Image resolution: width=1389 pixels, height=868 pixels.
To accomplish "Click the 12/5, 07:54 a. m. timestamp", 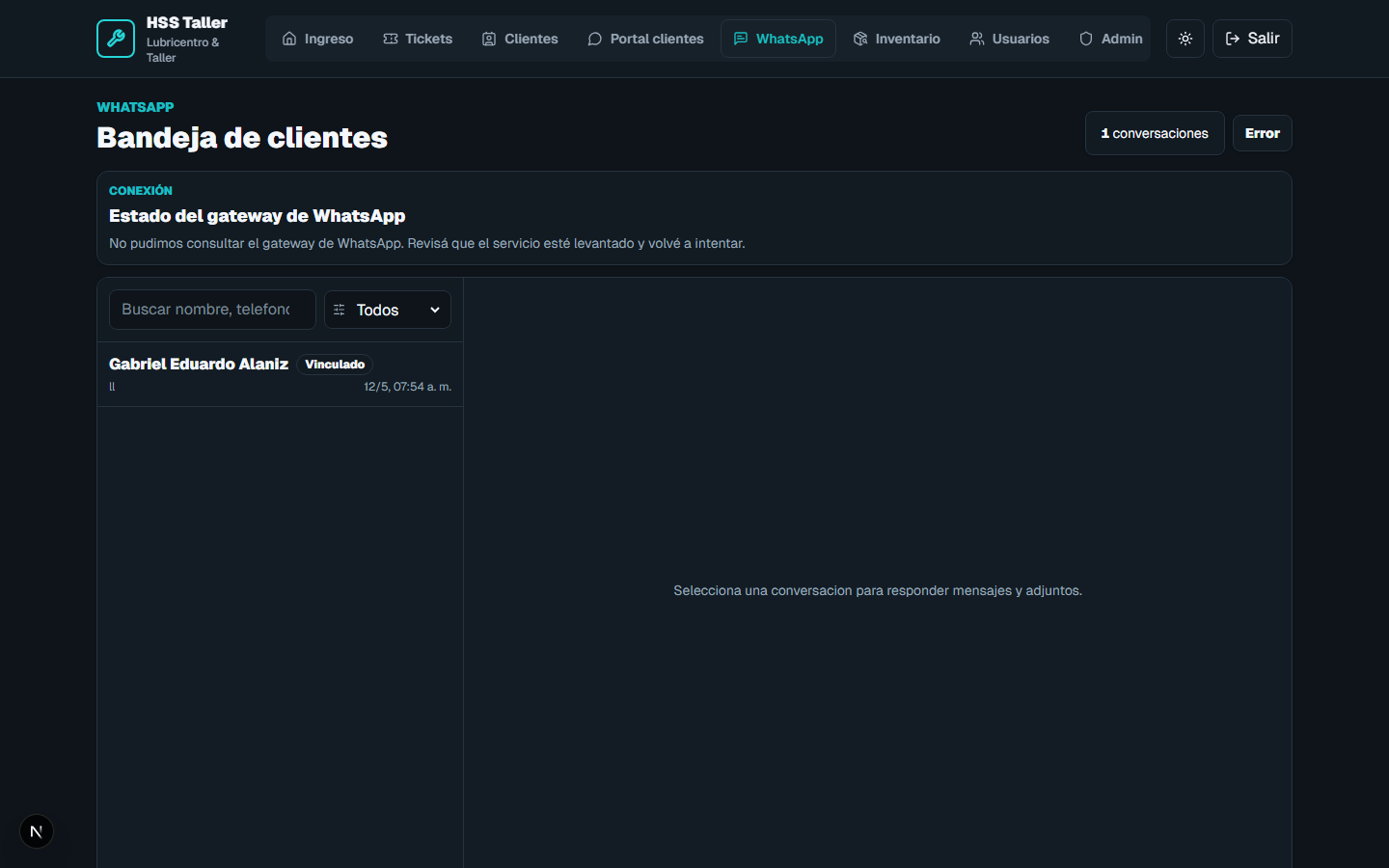I will [407, 387].
